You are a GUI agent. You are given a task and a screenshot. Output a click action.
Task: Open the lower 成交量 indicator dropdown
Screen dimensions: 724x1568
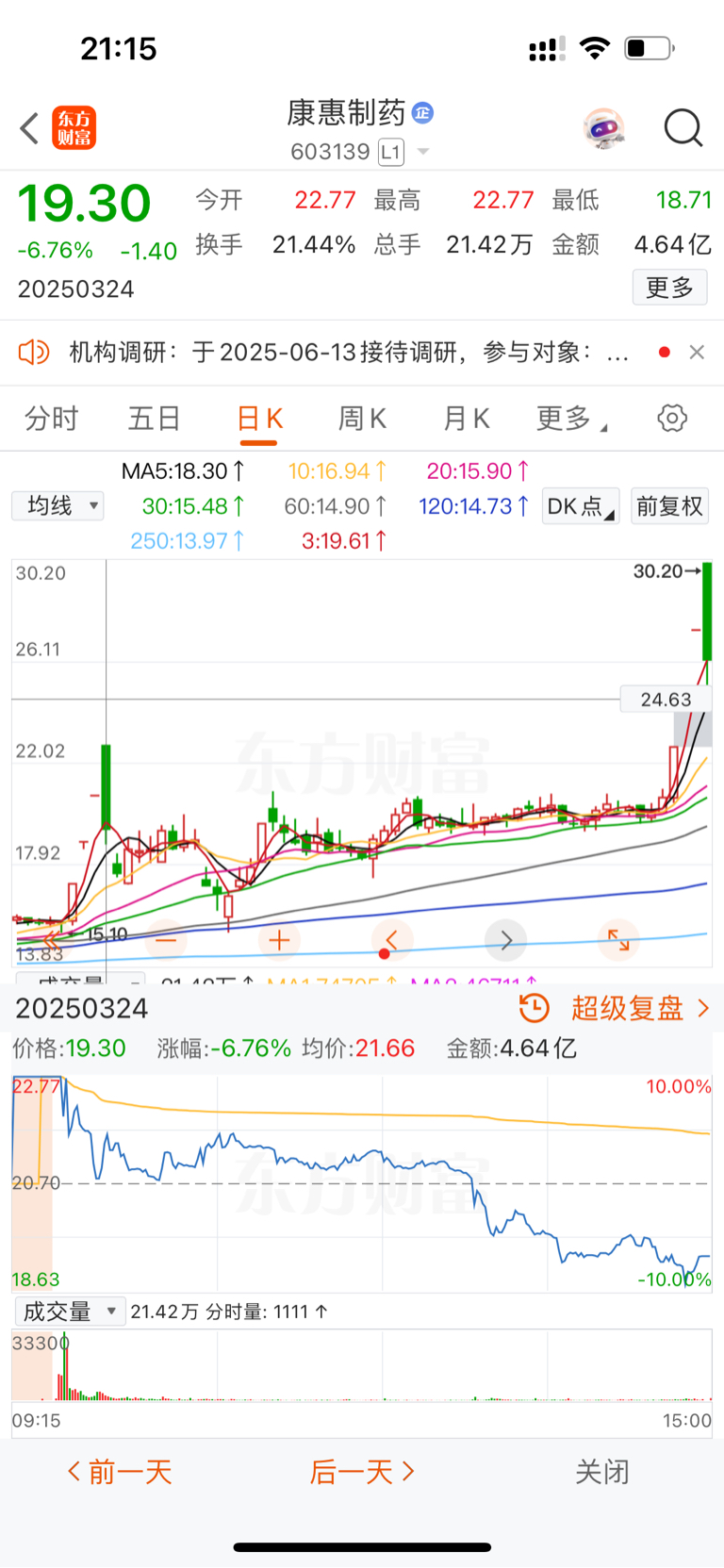[70, 1312]
